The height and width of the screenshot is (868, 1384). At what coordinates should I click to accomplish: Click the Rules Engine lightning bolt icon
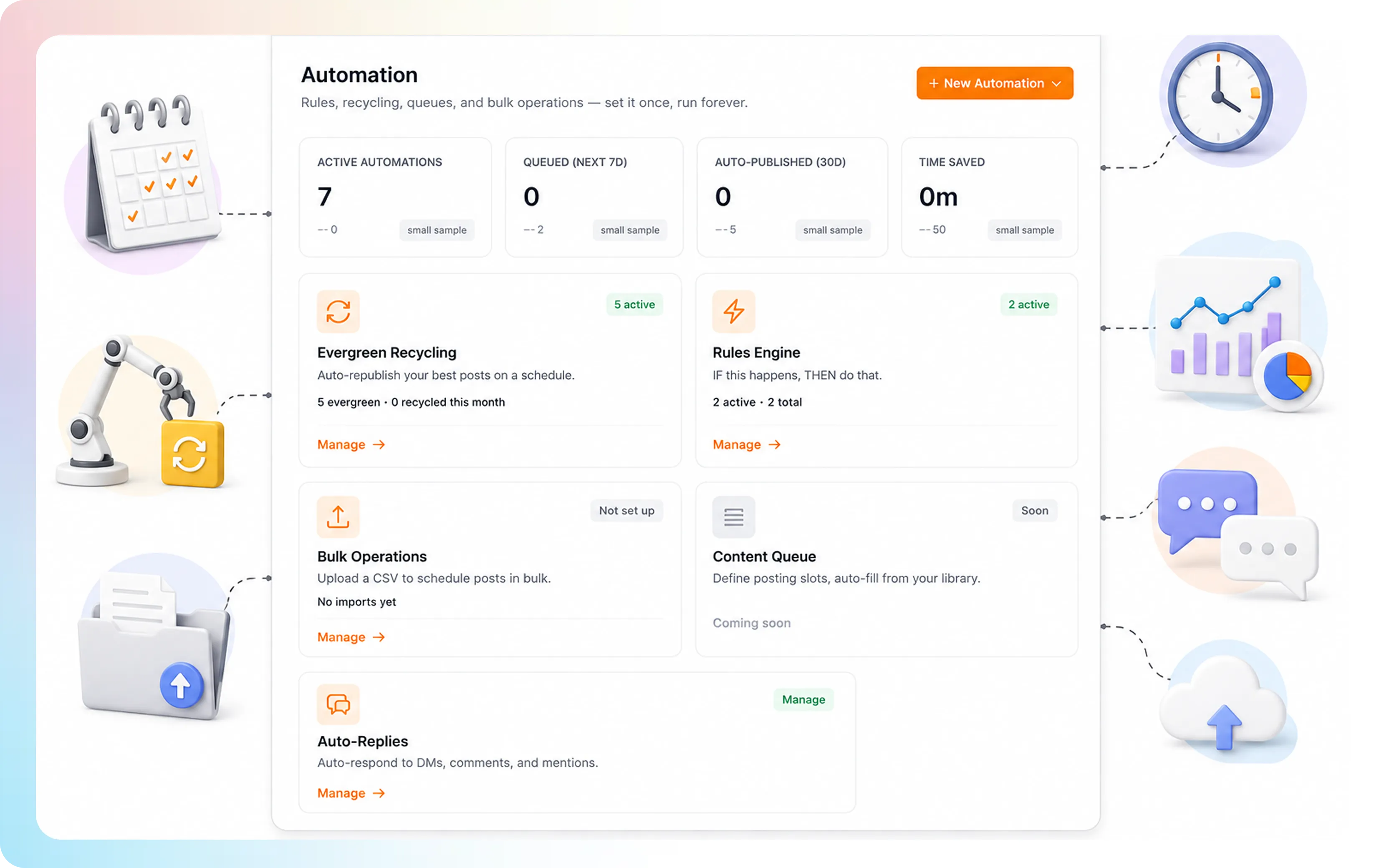point(733,312)
